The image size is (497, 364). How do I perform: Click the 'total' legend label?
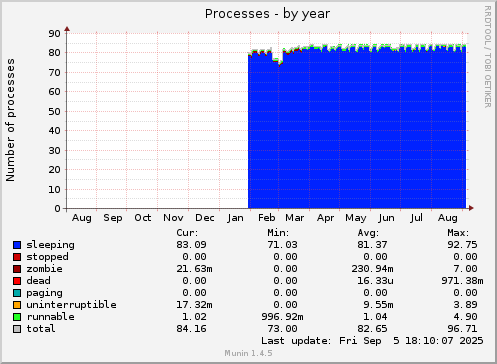(x=41, y=329)
